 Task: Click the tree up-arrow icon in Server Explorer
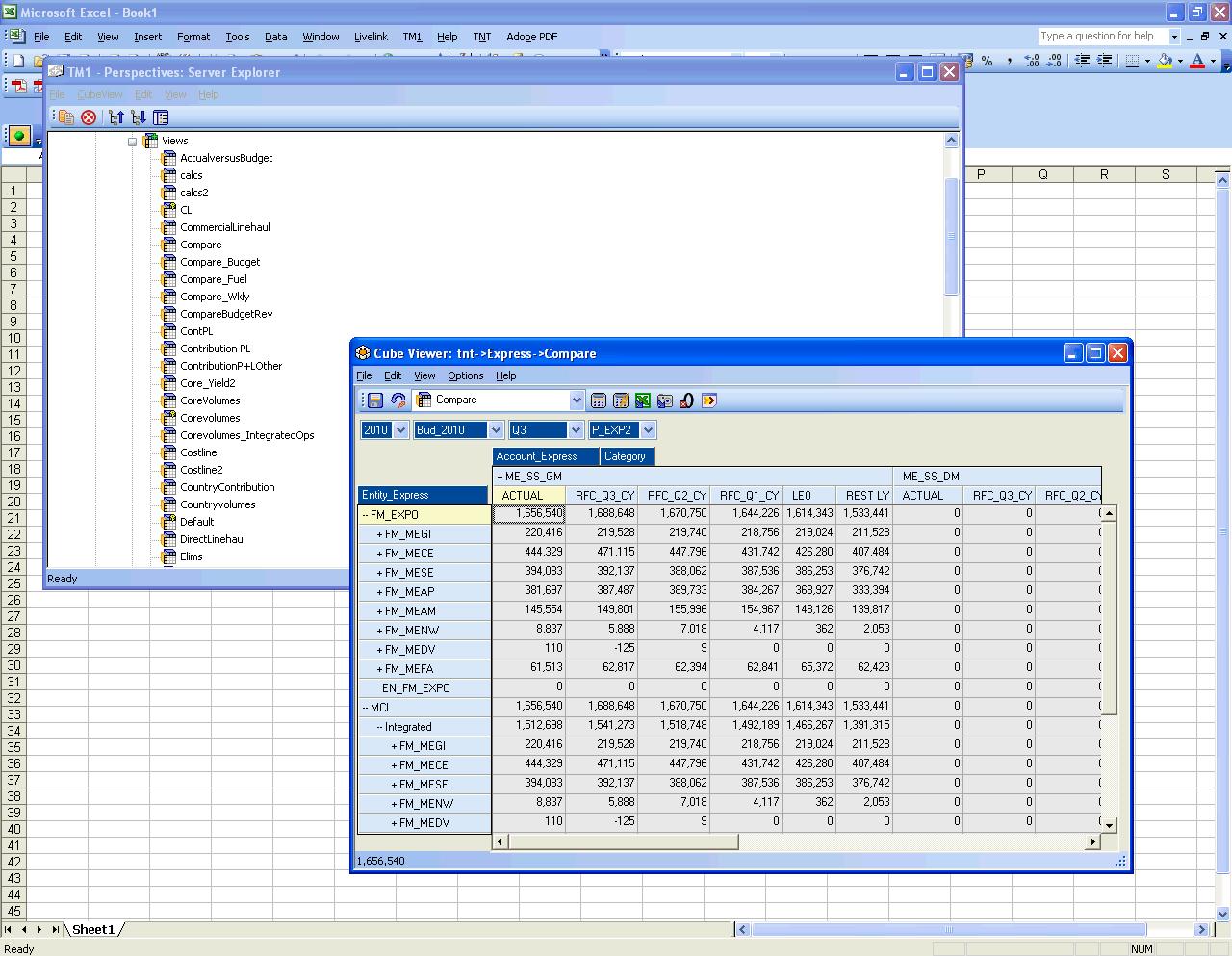pos(116,117)
